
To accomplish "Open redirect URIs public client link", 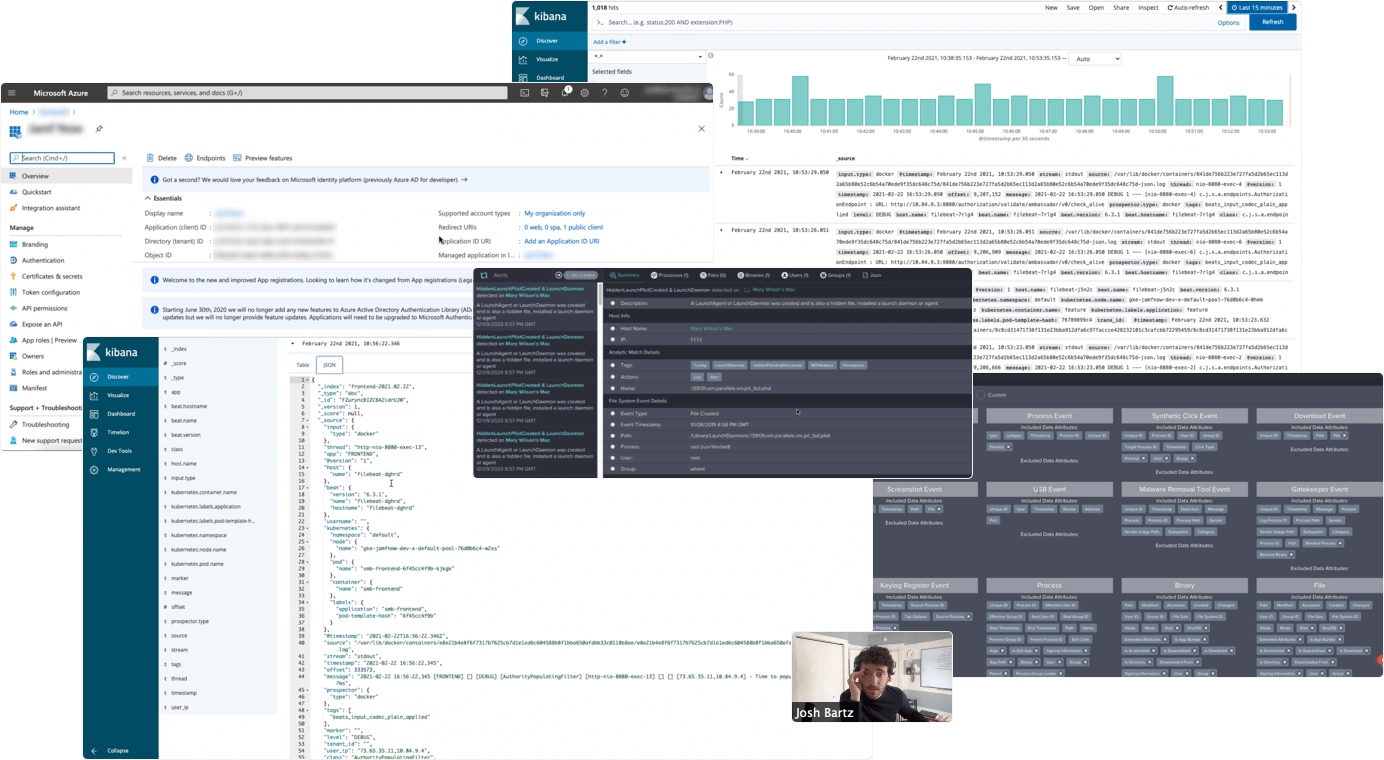I will click(564, 227).
